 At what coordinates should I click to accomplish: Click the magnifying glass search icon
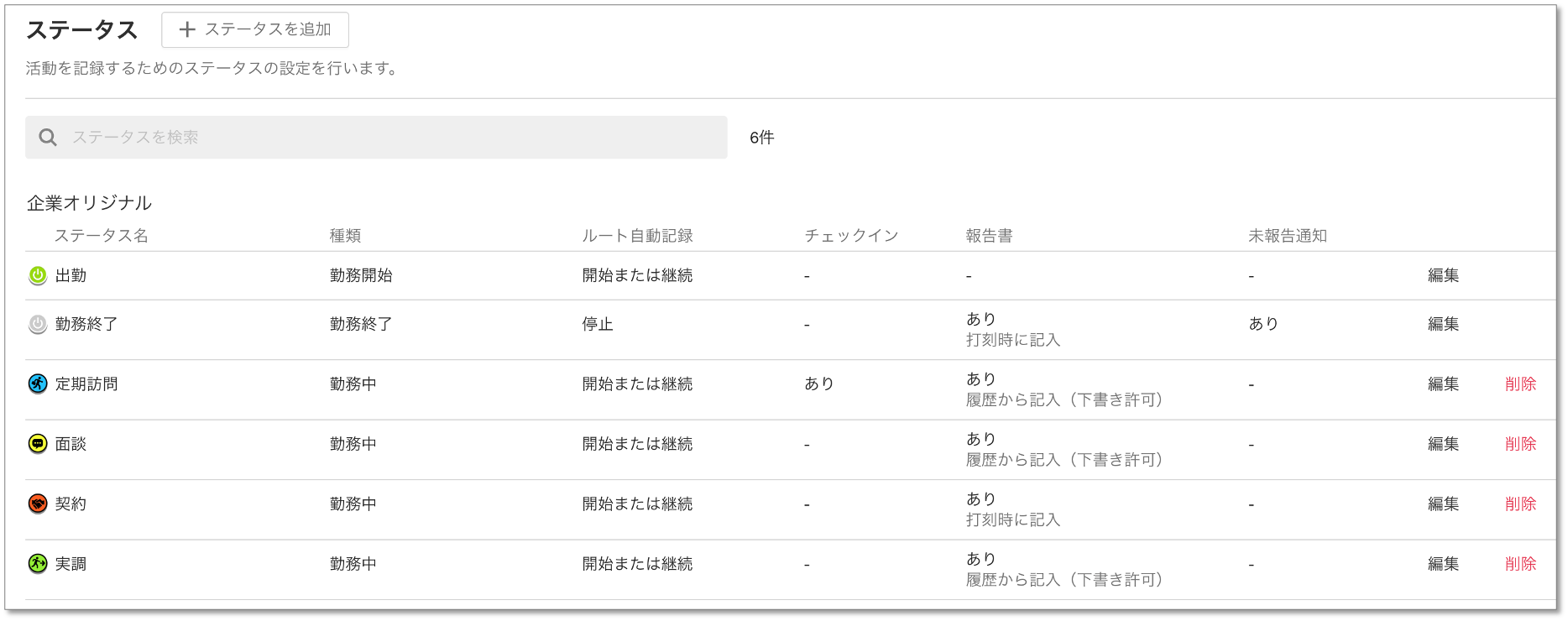(48, 138)
